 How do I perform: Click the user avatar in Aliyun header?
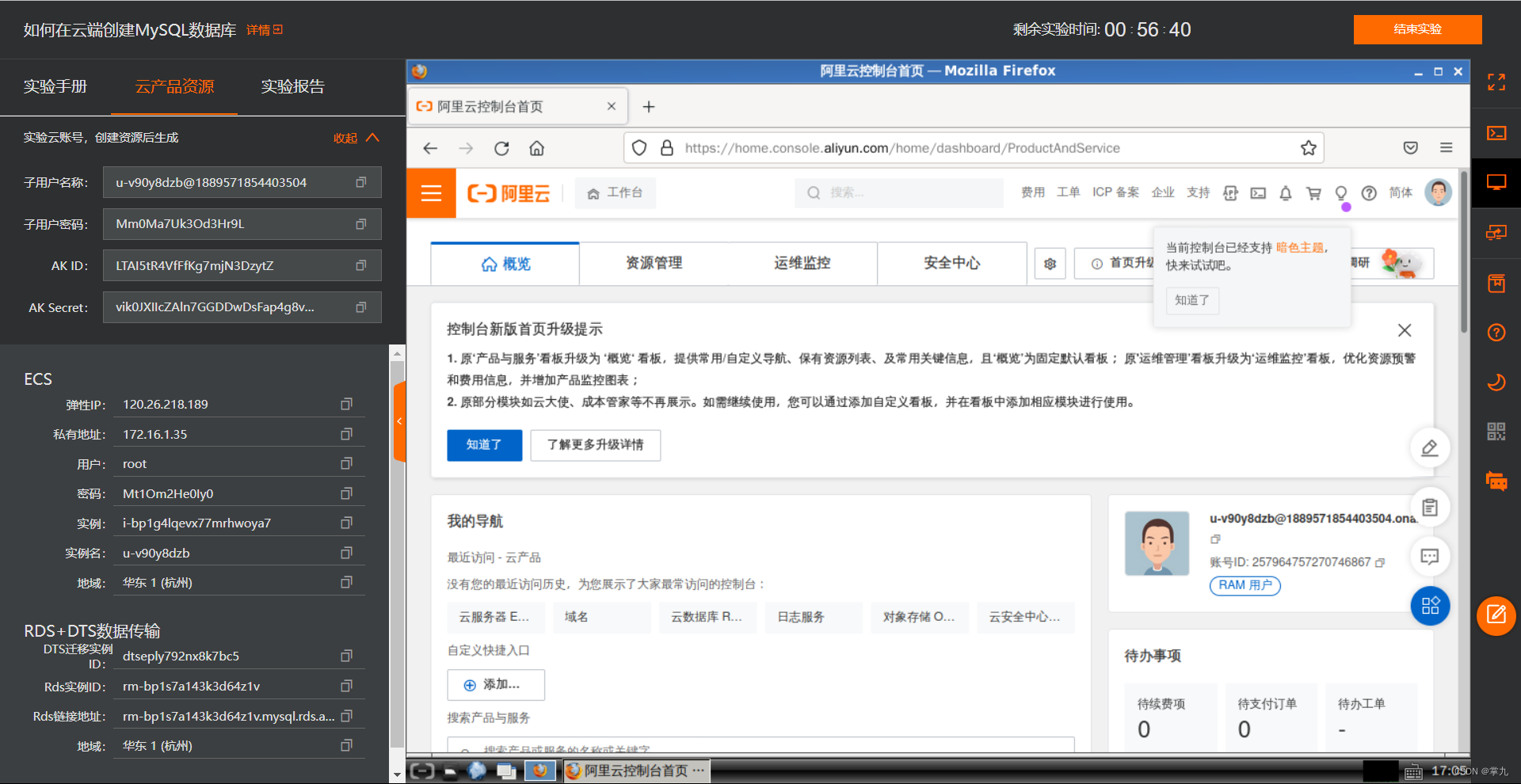tap(1438, 192)
